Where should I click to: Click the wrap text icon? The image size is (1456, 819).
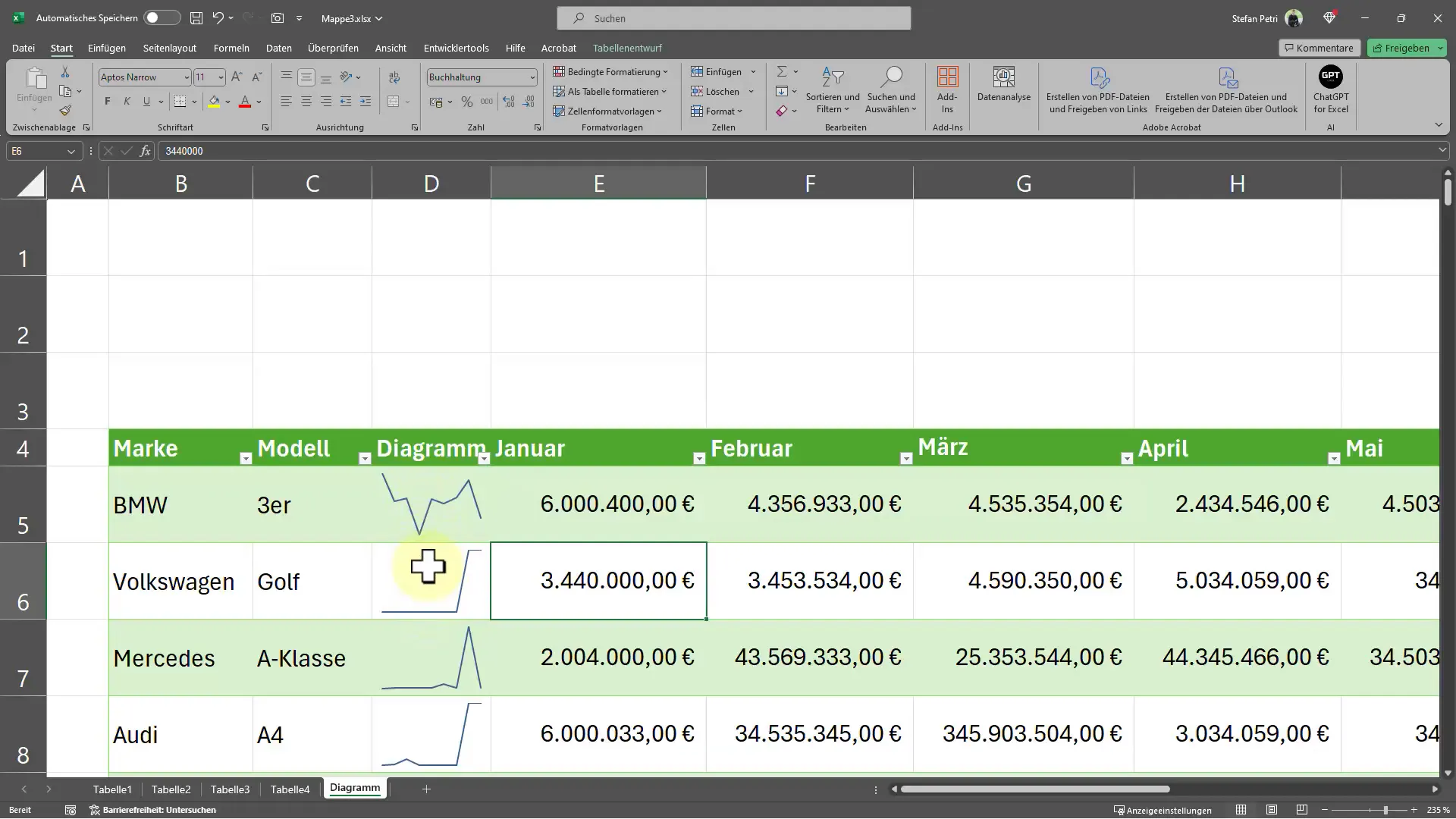click(x=394, y=77)
